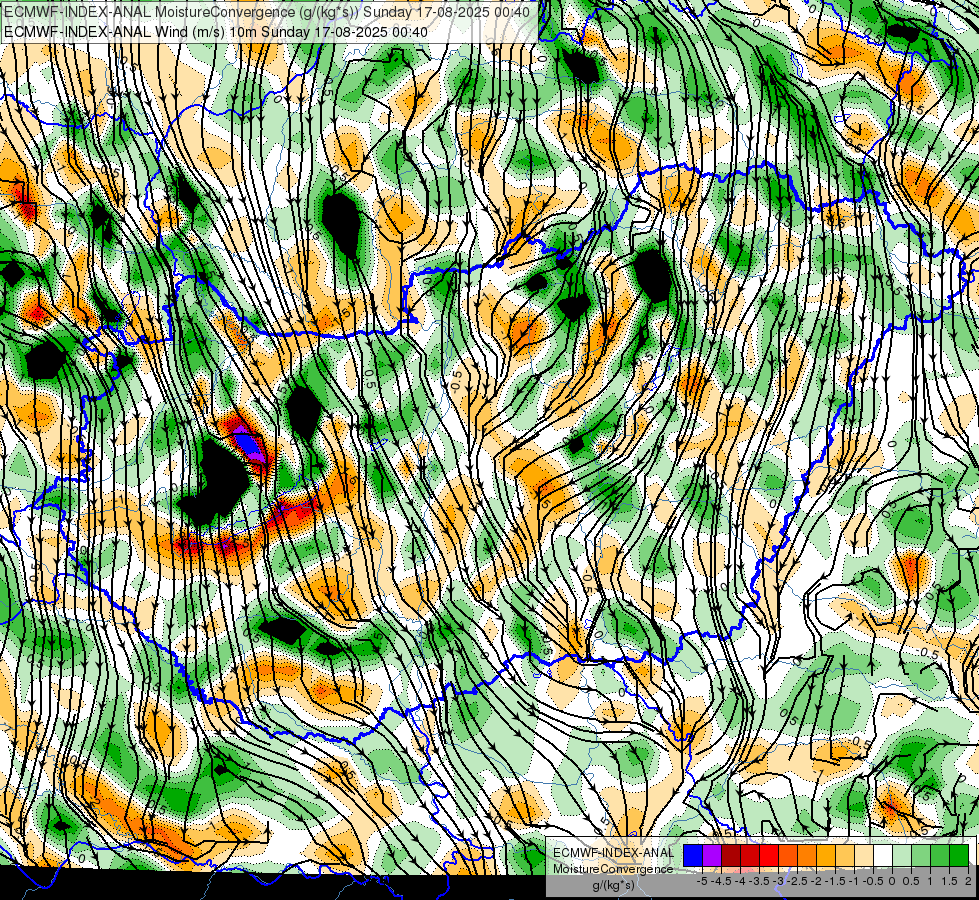Select the legend swatch between 0.5 and 1
This screenshot has width=979, height=900.
pyautogui.click(x=922, y=855)
